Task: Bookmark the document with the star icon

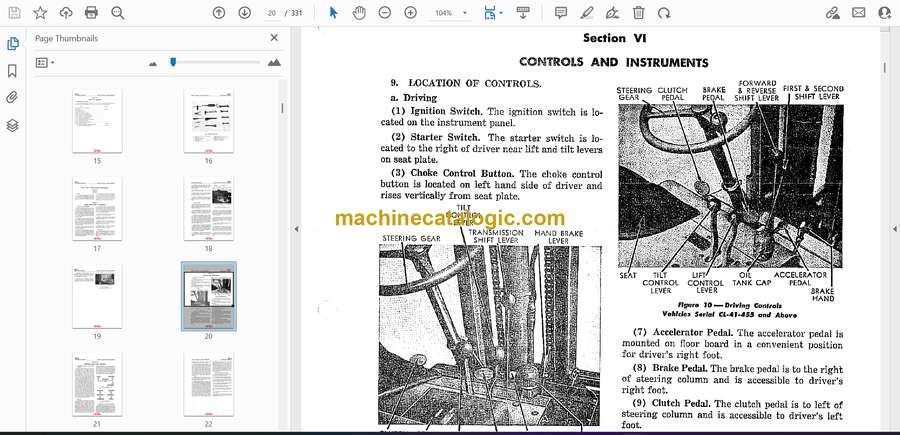Action: click(40, 13)
